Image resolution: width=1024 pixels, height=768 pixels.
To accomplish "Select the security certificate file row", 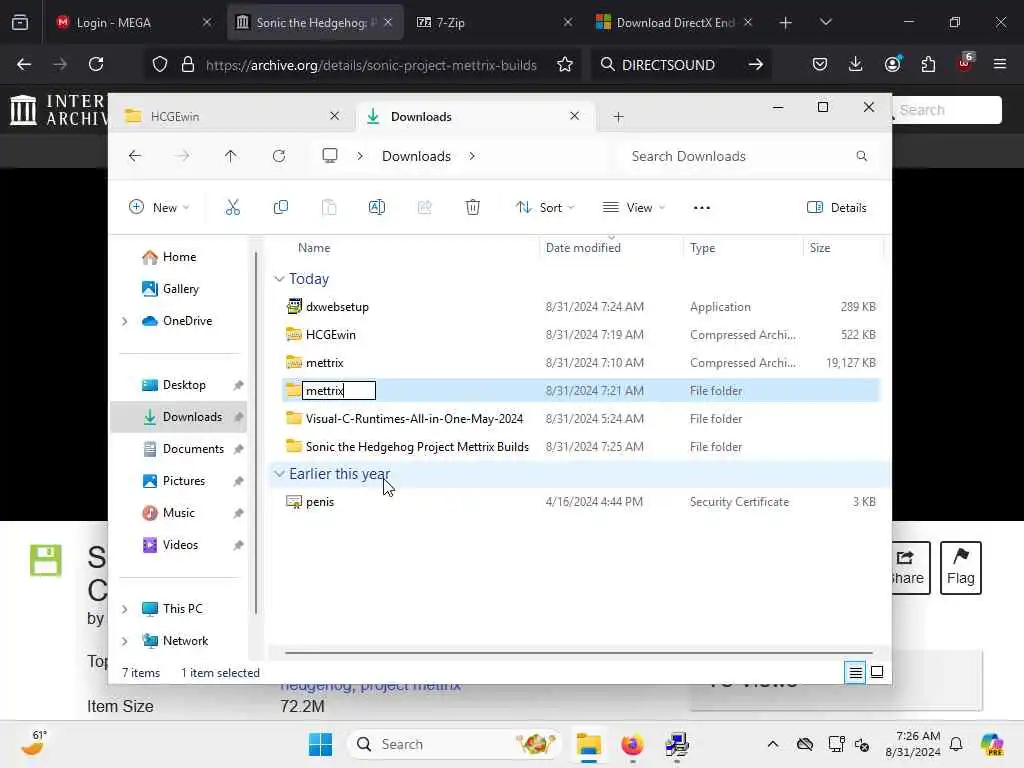I will point(581,502).
